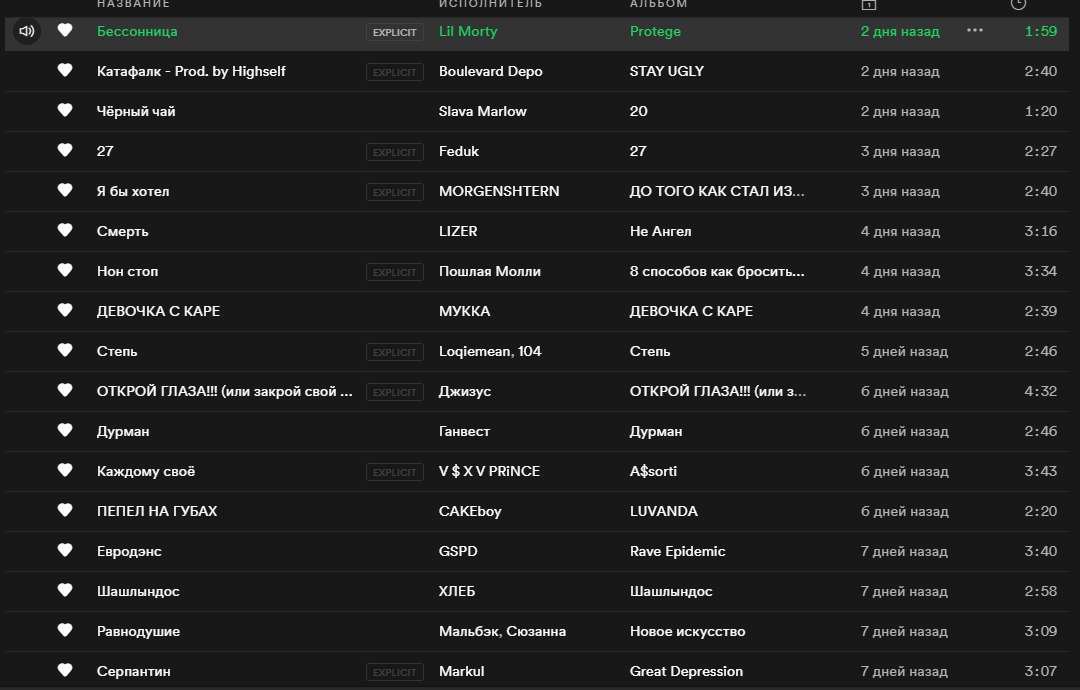Open artist Feduk
1080x690 pixels.
tap(459, 151)
